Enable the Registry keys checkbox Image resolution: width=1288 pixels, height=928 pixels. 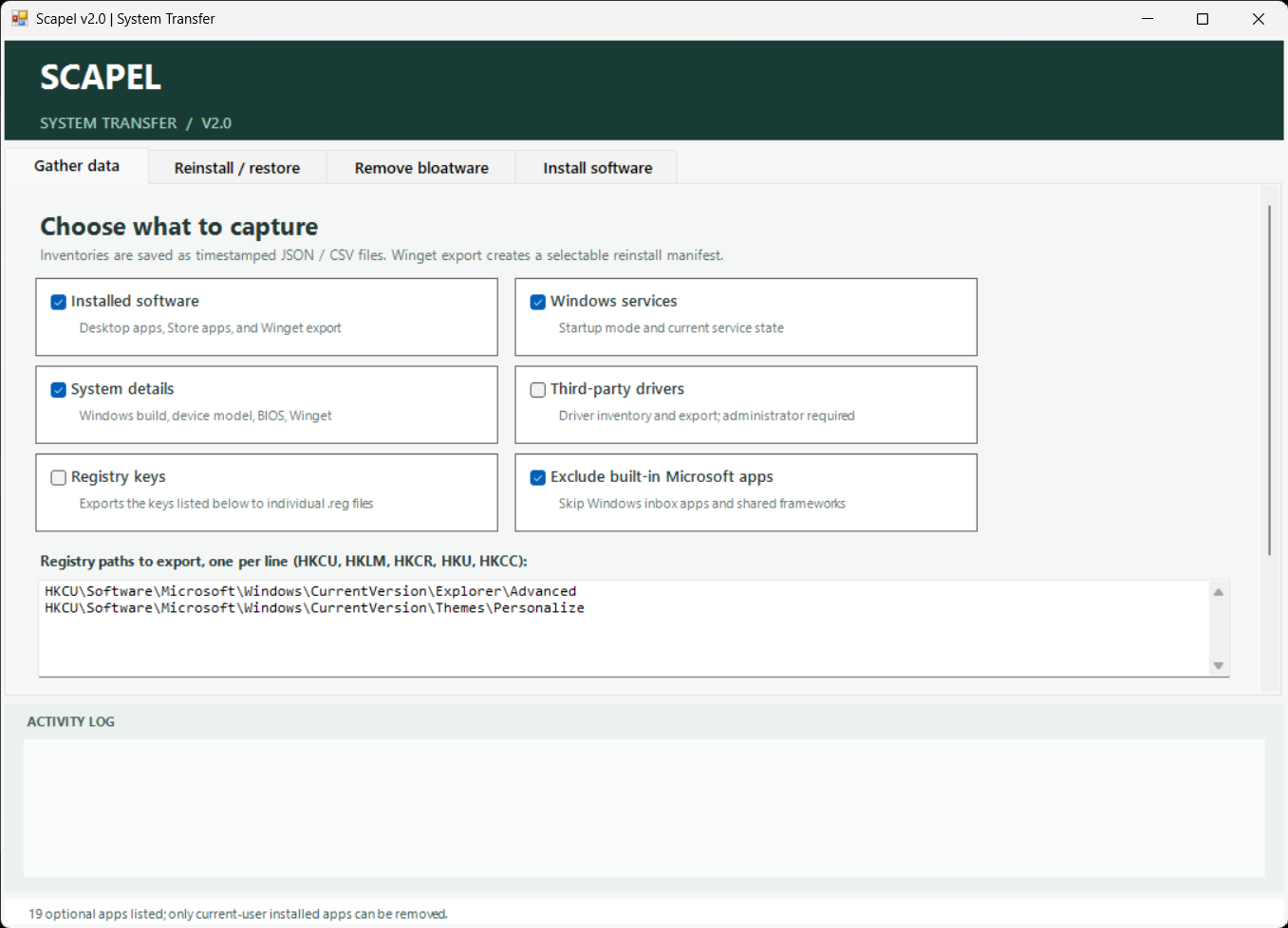[58, 477]
